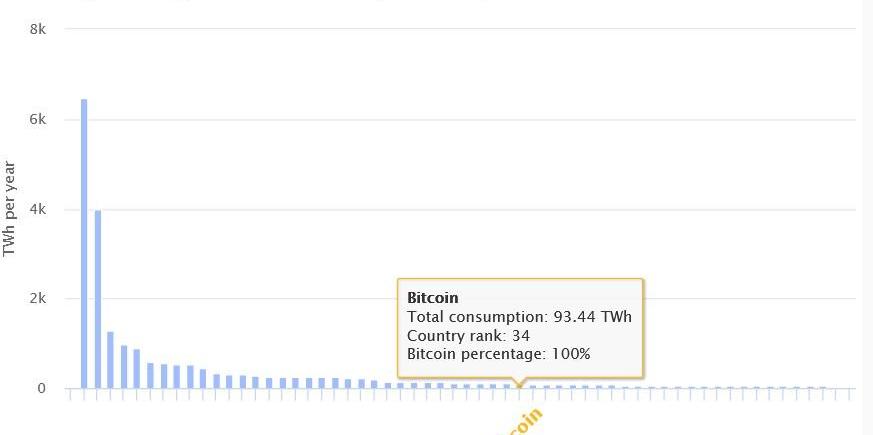873x435 pixels.
Task: Click the TWh per year axis title
Action: pyautogui.click(x=8, y=209)
